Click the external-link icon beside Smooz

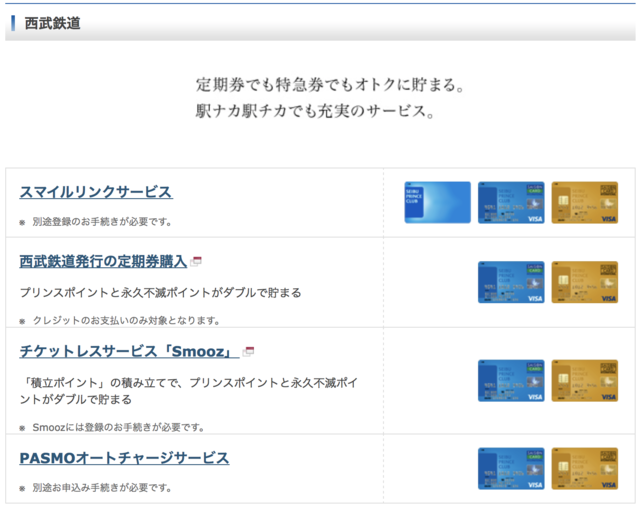[x=249, y=351]
